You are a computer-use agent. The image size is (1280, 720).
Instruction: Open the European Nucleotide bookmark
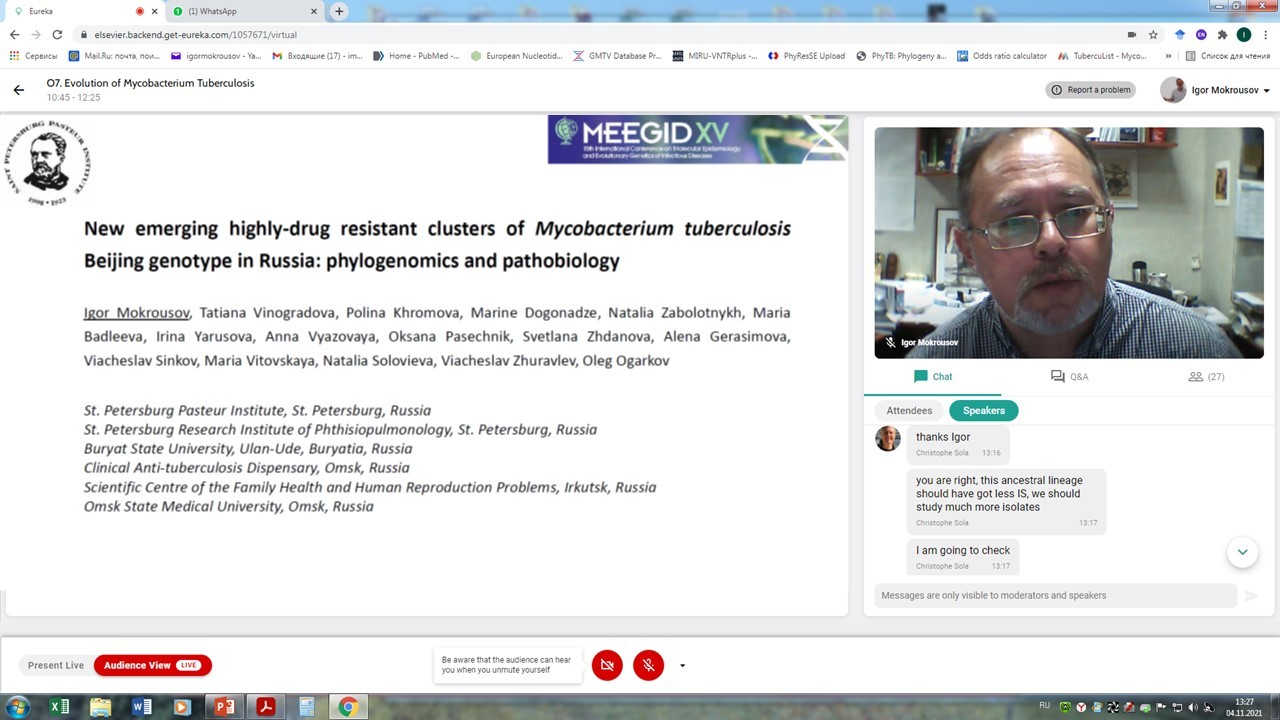516,56
